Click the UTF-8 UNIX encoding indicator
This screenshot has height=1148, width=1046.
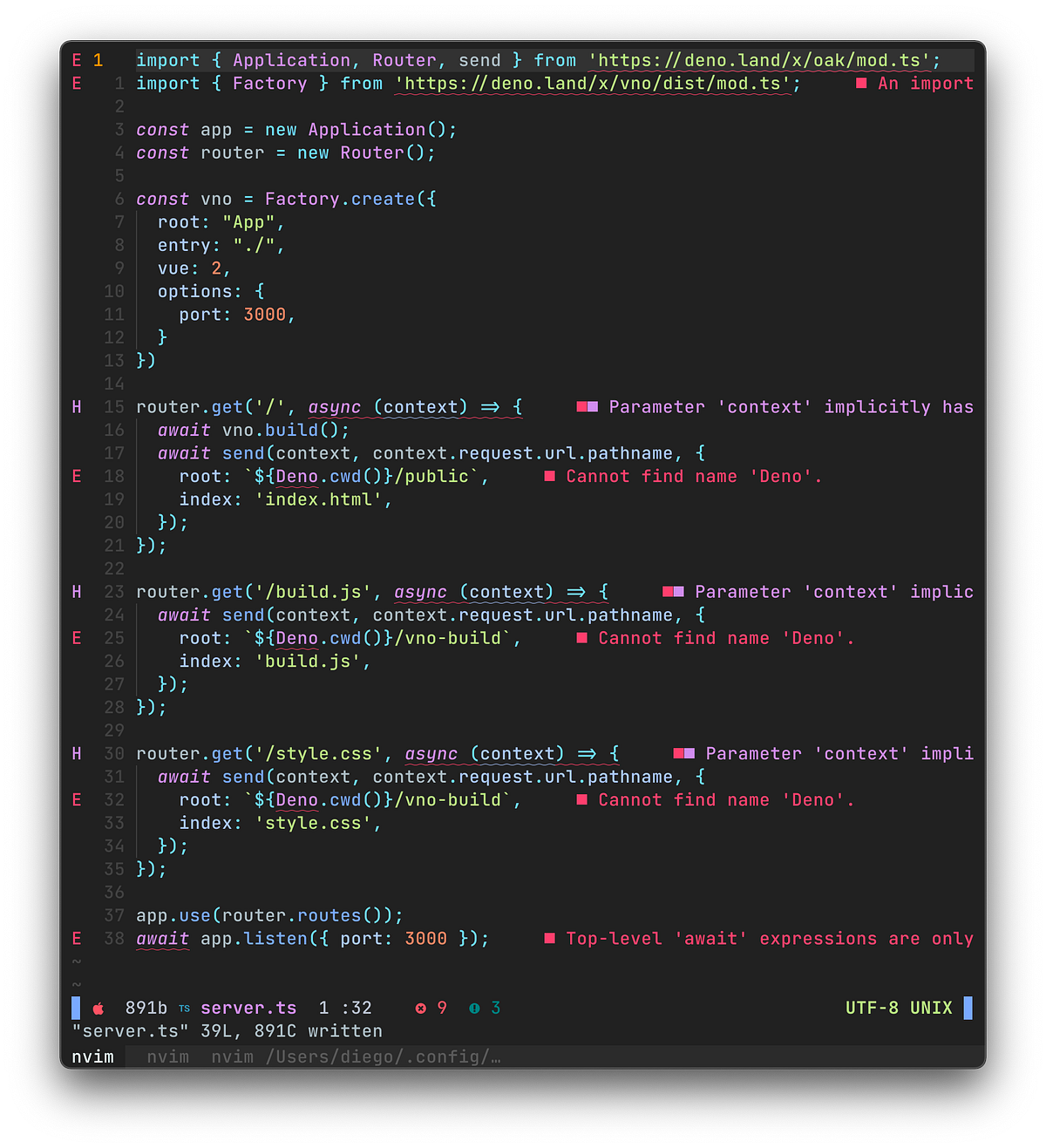(x=900, y=1008)
